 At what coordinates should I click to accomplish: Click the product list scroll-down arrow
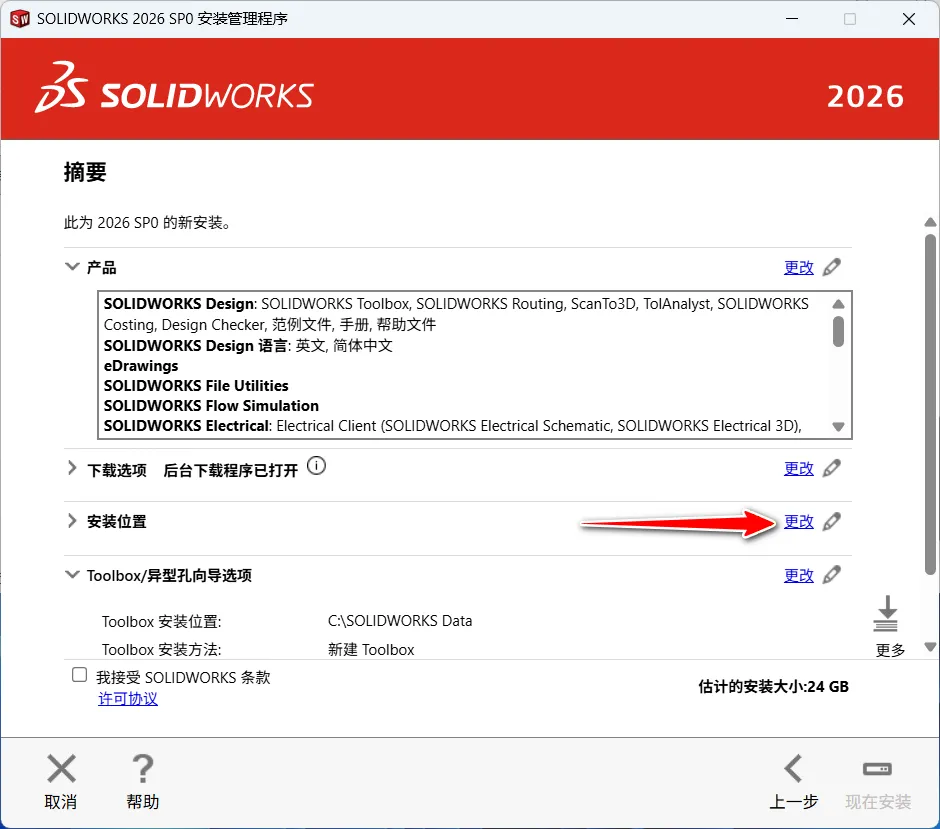coord(839,427)
